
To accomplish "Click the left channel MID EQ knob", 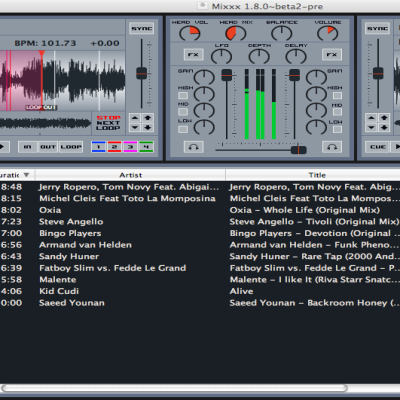I will (x=204, y=110).
